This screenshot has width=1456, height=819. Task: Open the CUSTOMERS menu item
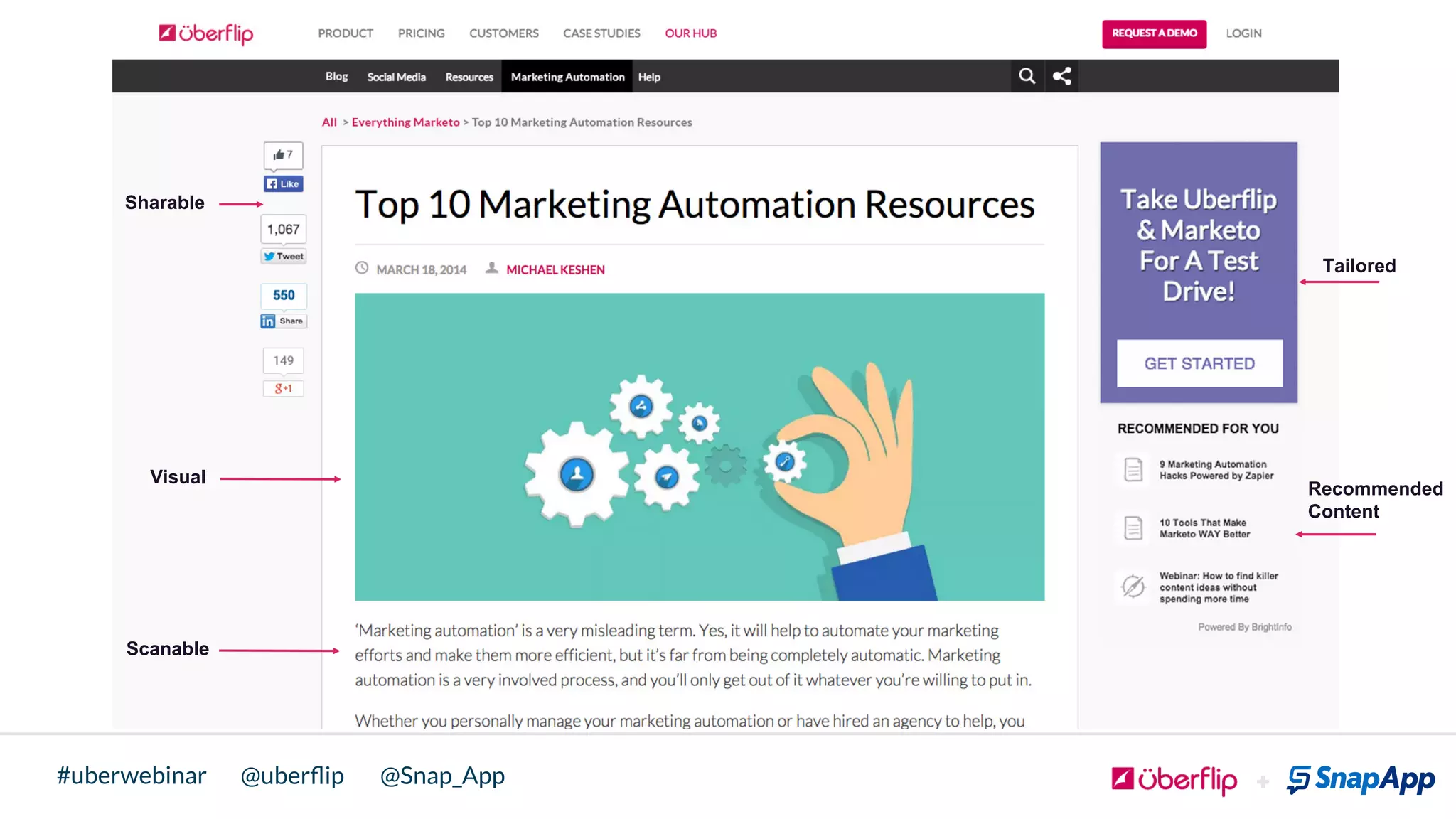point(504,33)
